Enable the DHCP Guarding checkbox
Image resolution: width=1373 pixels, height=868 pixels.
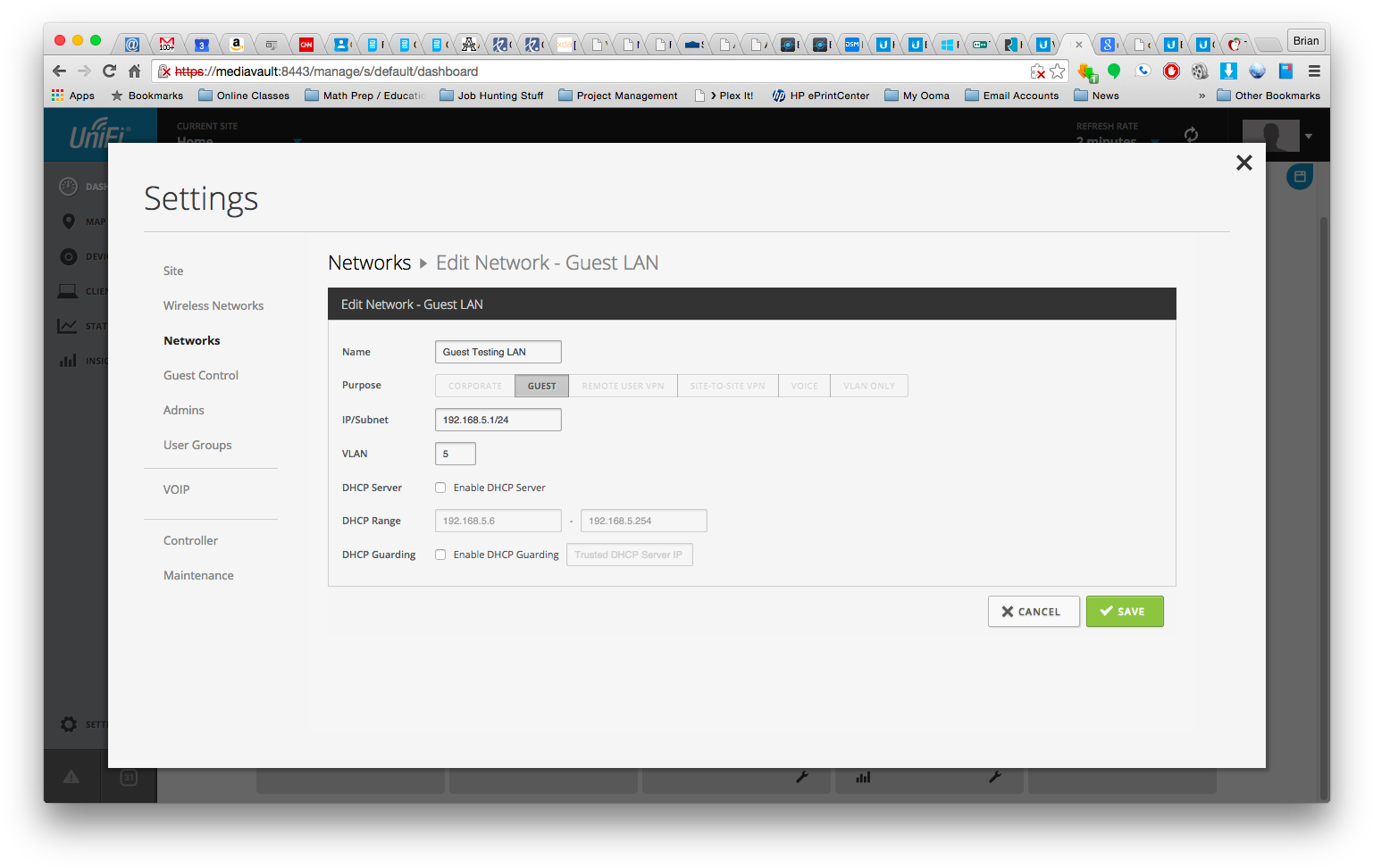tap(440, 555)
